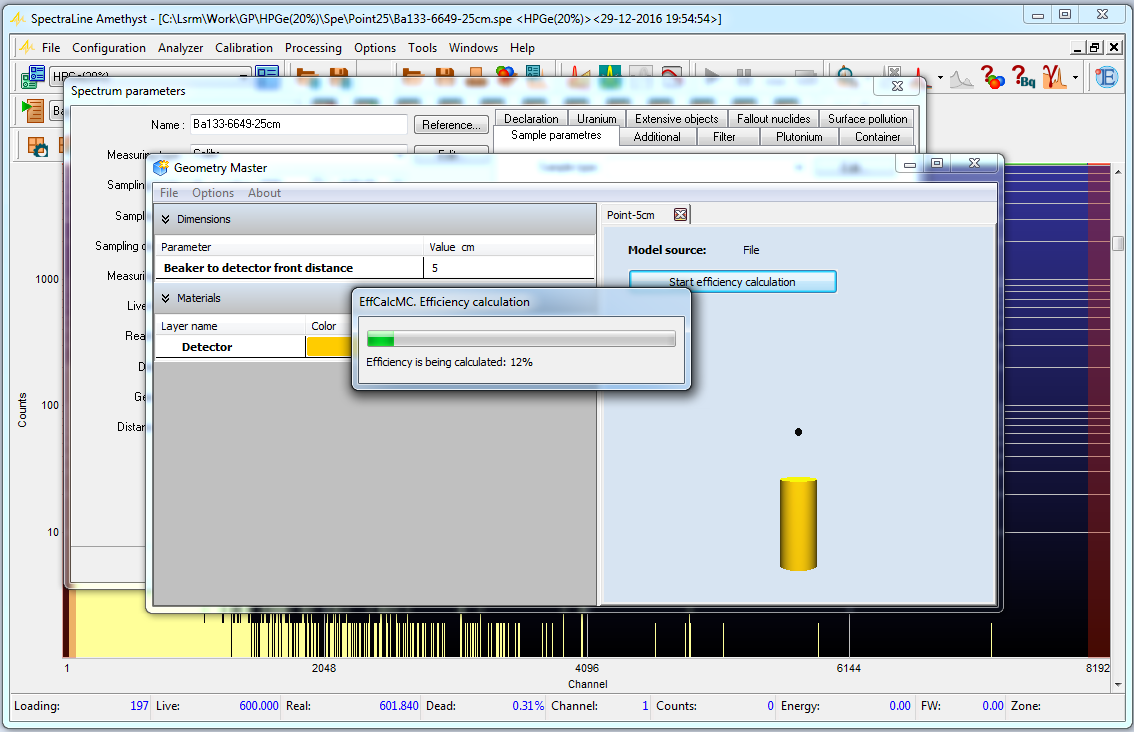
Task: Open the Calibration menu
Action: [244, 48]
